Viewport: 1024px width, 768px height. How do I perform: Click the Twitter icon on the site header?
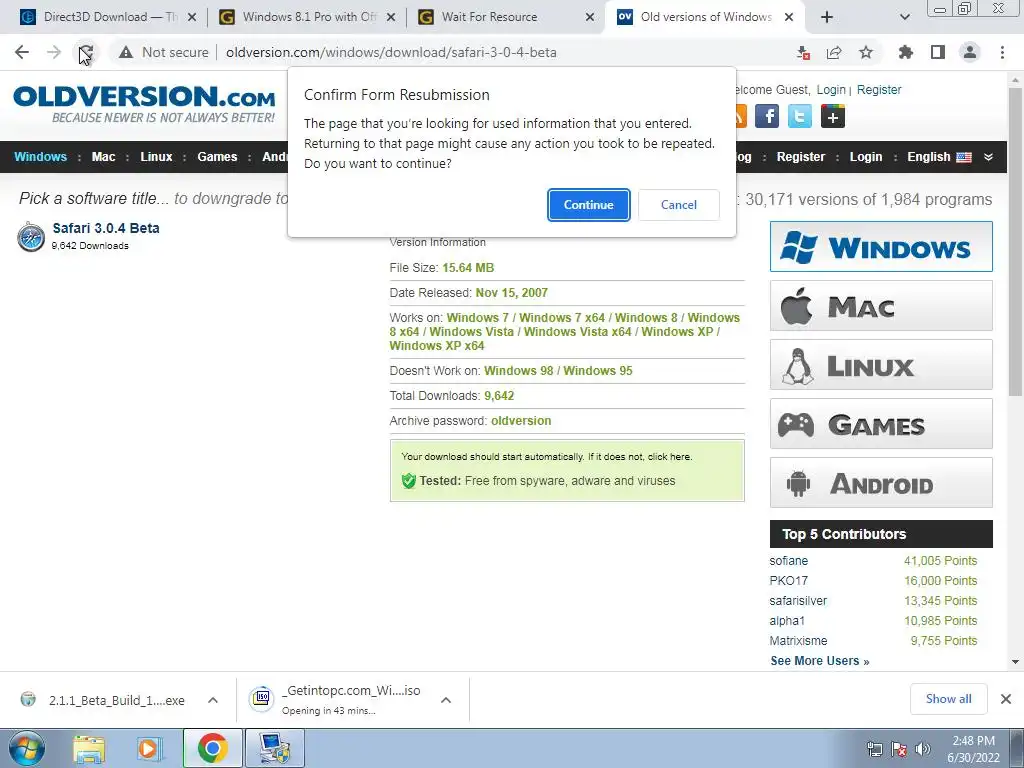(x=799, y=116)
